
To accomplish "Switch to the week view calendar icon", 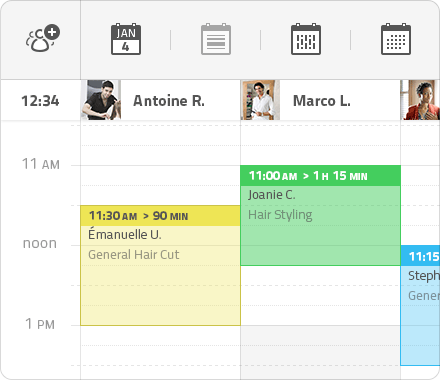I will pyautogui.click(x=306, y=39).
